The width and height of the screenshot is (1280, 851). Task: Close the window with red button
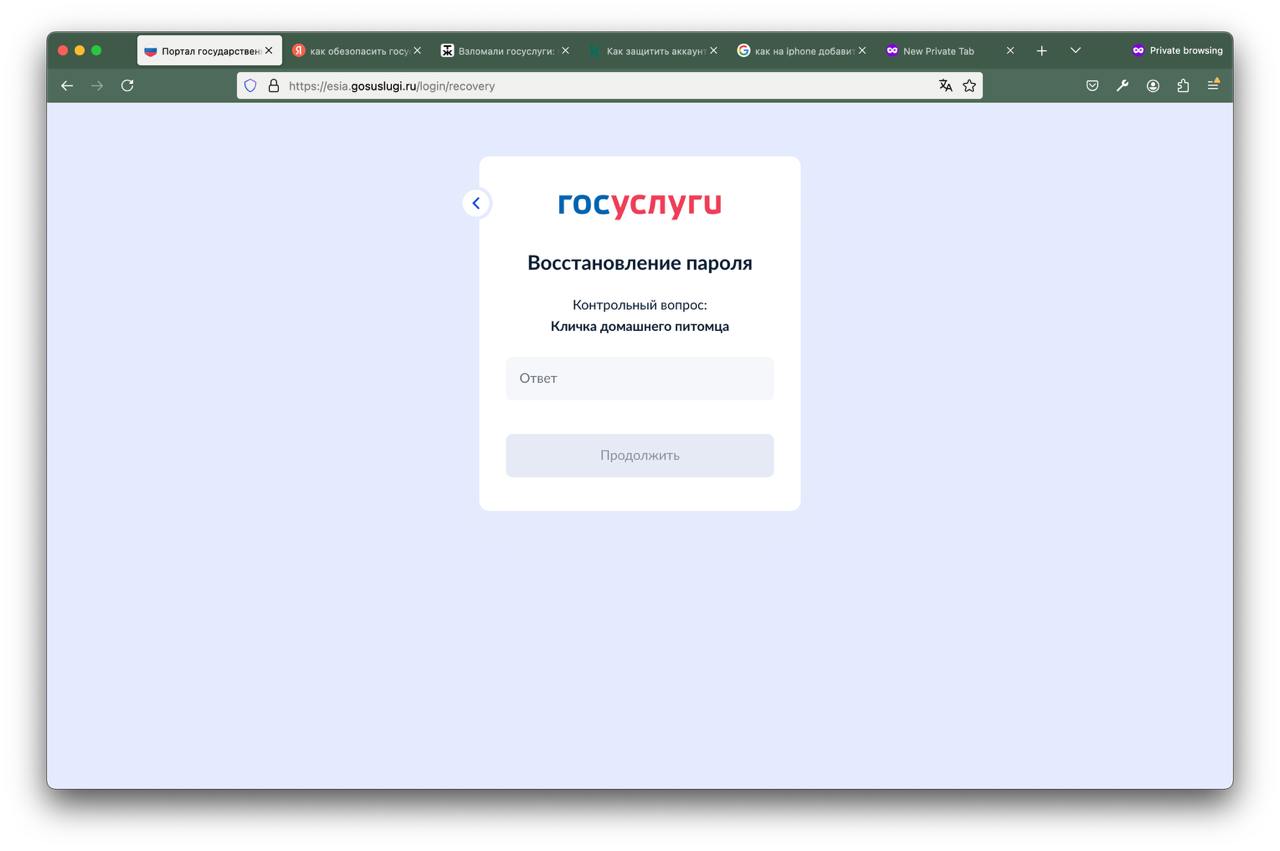click(x=63, y=50)
